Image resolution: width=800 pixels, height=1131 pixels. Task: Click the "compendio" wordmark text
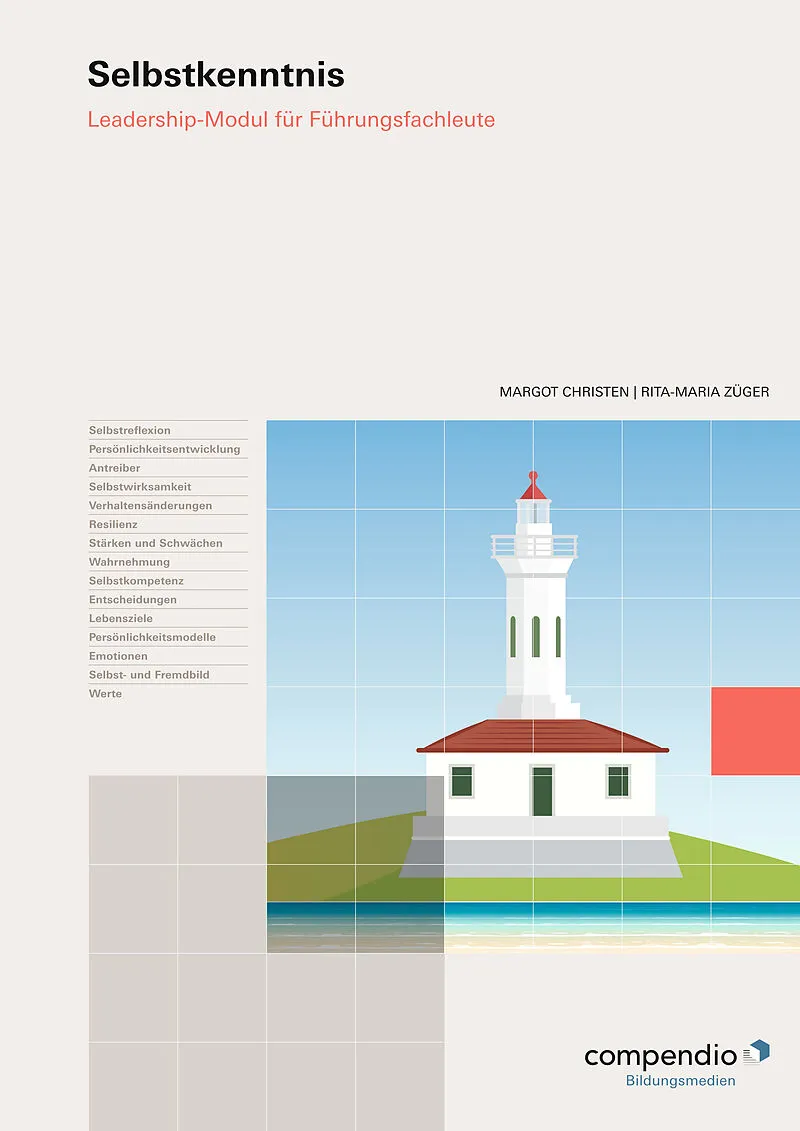click(660, 1056)
